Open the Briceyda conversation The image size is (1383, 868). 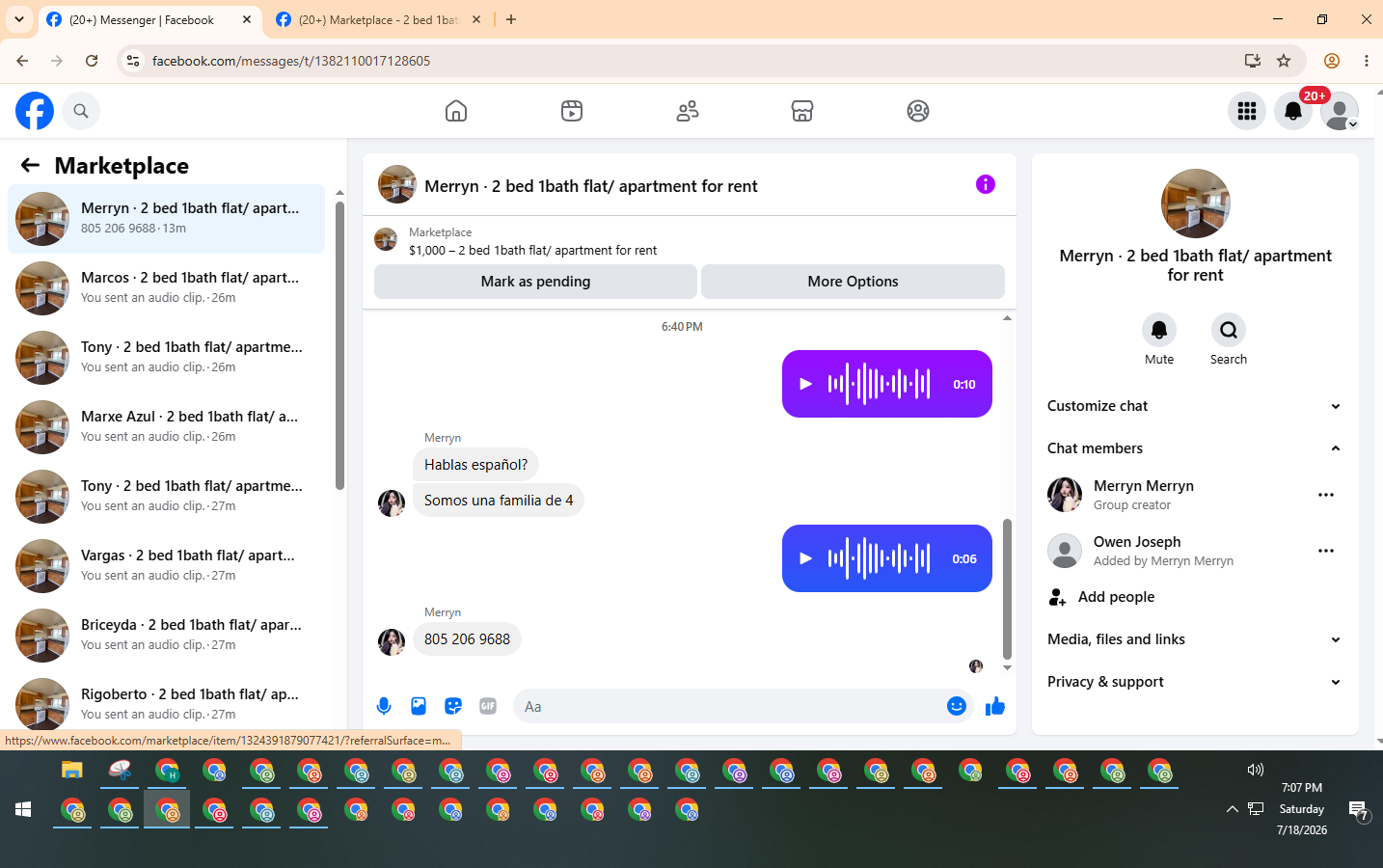pyautogui.click(x=166, y=636)
